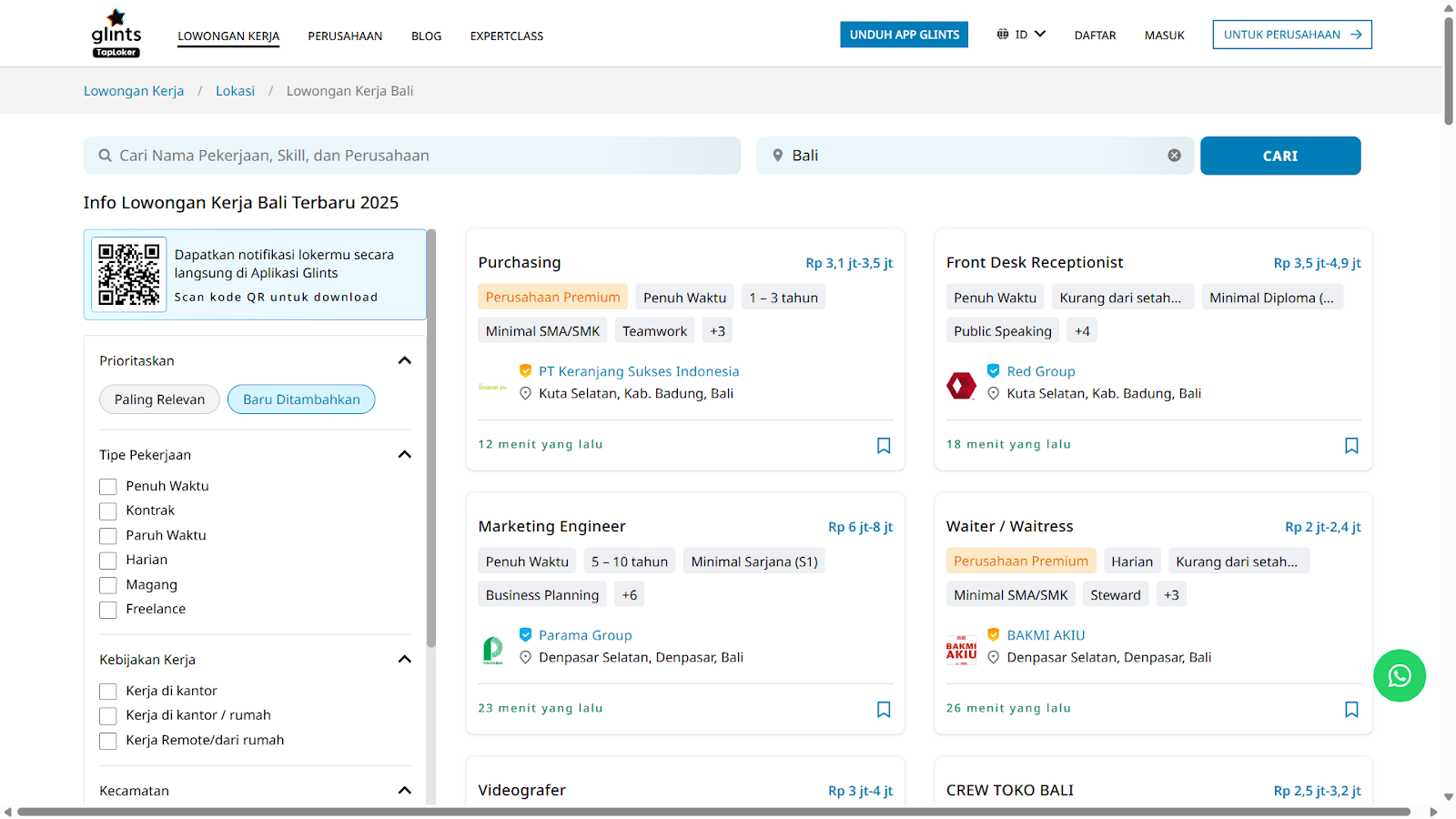1456x819 pixels.
Task: Click Masuk to log in
Action: point(1165,35)
